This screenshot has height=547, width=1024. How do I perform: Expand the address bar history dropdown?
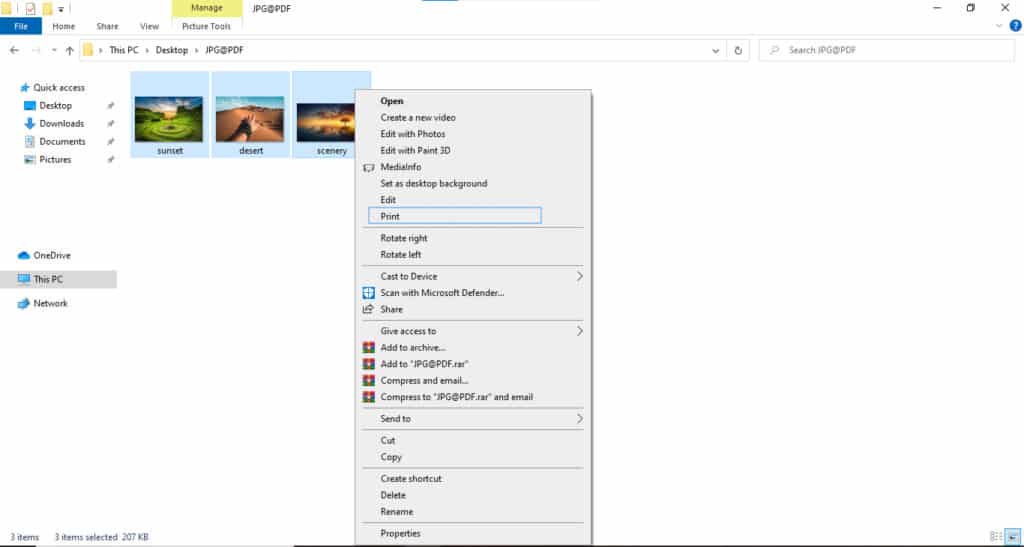[x=716, y=50]
